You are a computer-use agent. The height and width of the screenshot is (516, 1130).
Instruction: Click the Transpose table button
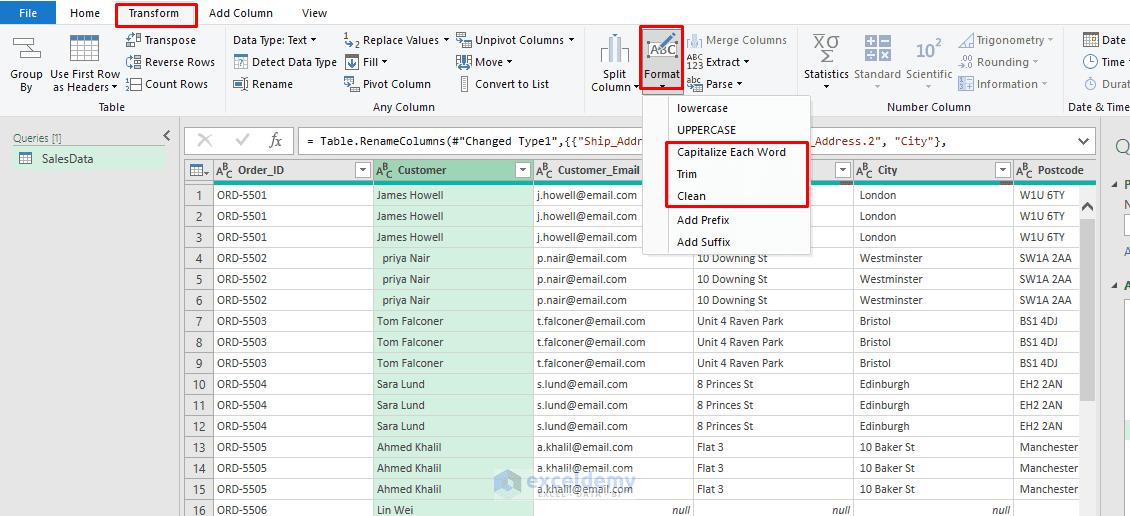click(x=161, y=40)
